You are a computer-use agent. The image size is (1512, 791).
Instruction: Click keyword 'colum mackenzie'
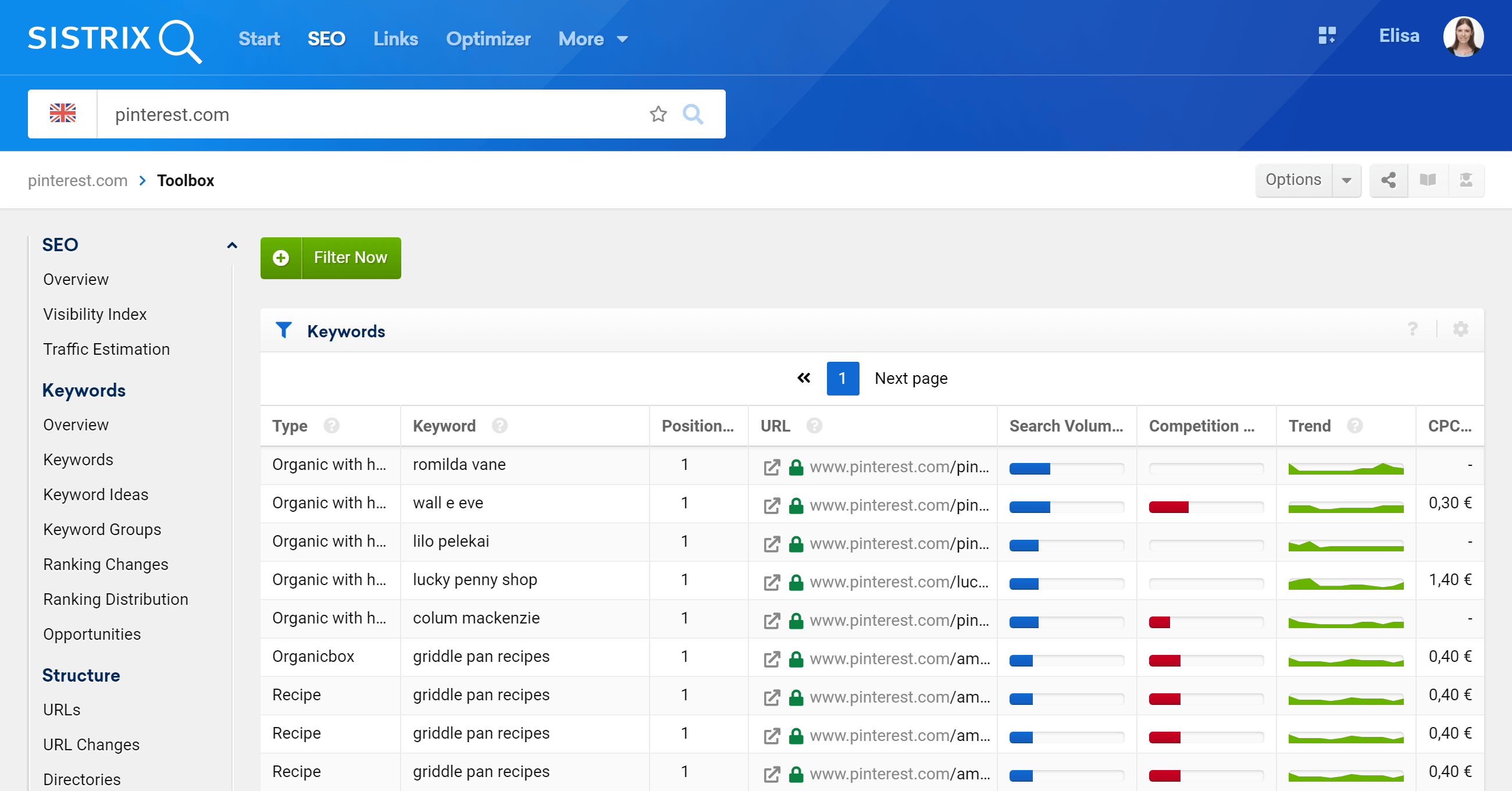(x=476, y=618)
